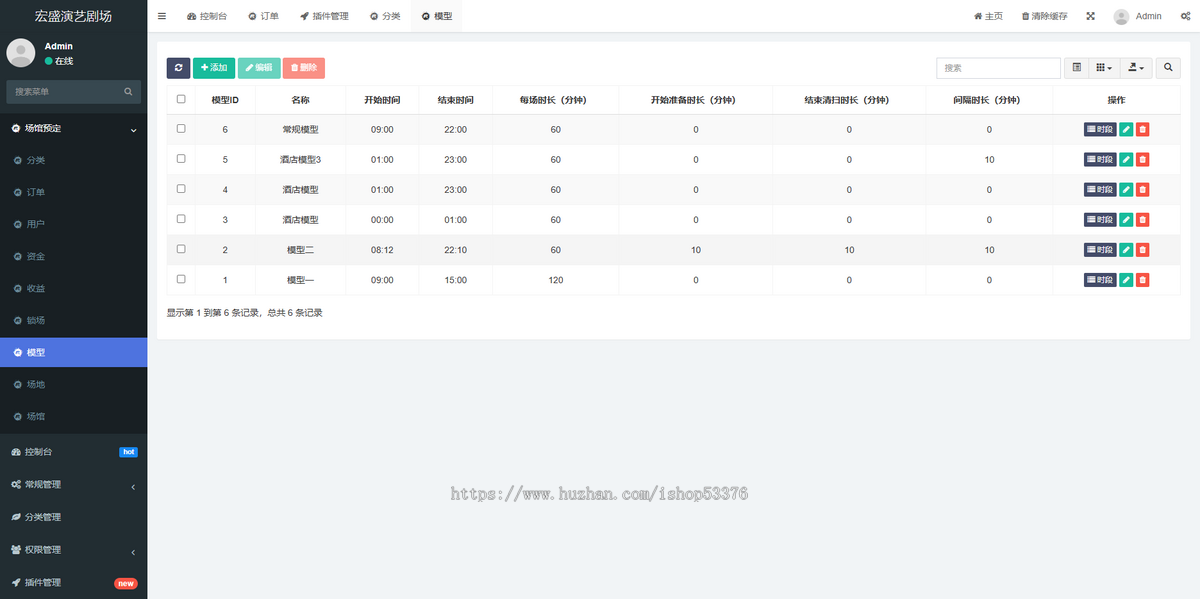Delete model ID 2 with trash icon
Screen dimensions: 1200x599
tap(1143, 250)
